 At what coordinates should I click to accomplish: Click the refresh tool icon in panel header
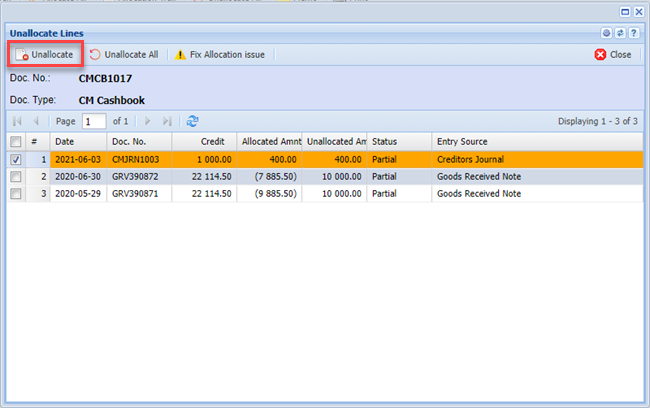[x=620, y=33]
